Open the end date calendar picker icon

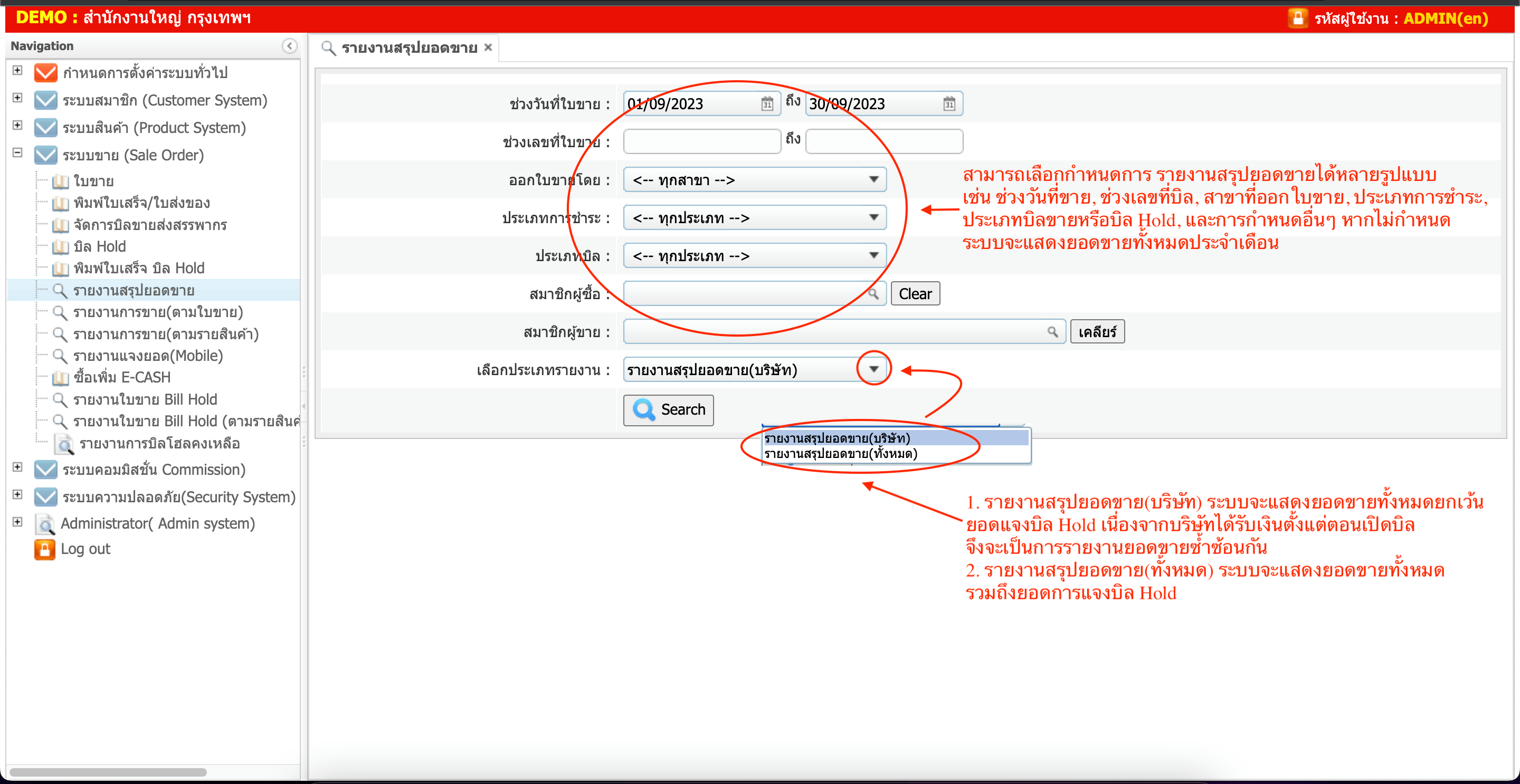(x=948, y=104)
